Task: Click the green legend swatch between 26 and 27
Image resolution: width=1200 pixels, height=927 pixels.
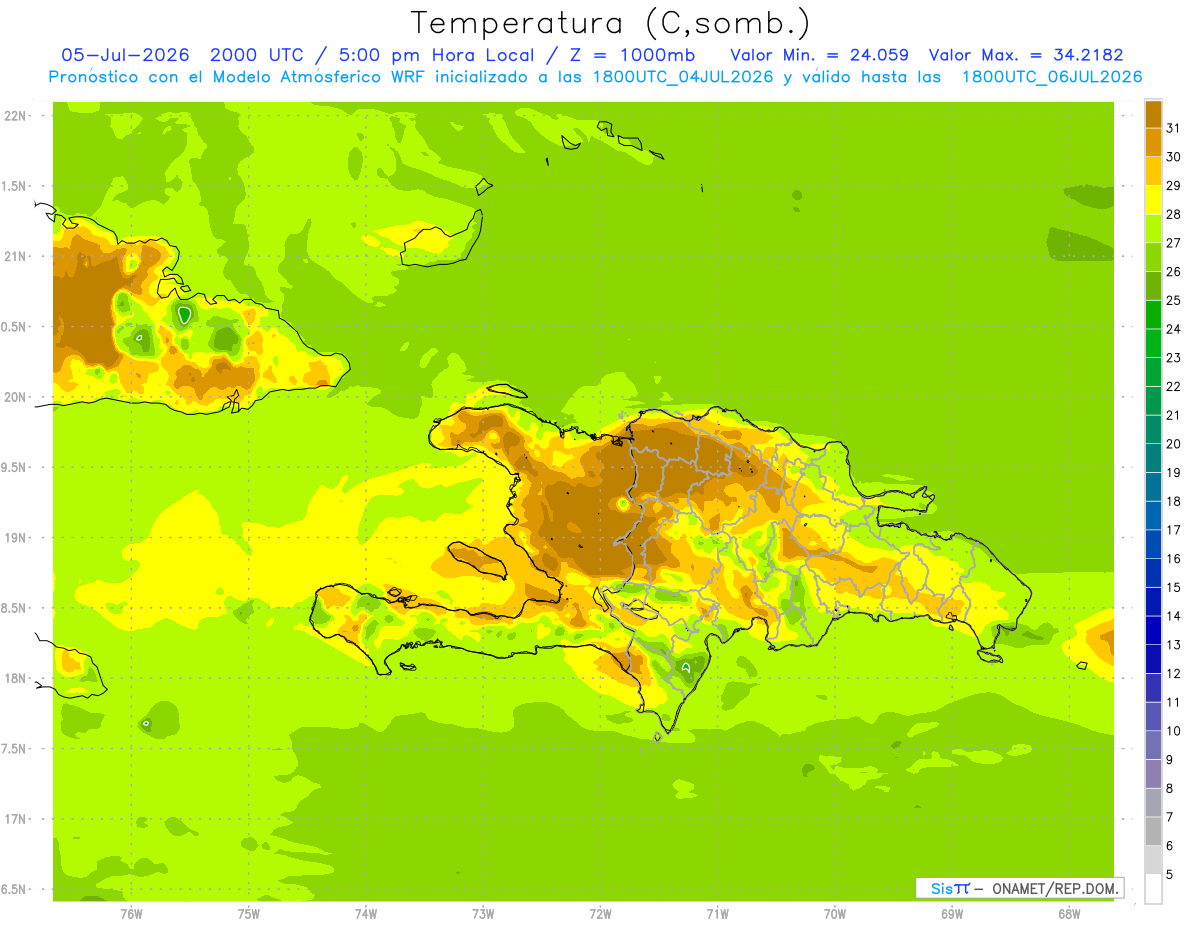Action: (1153, 257)
